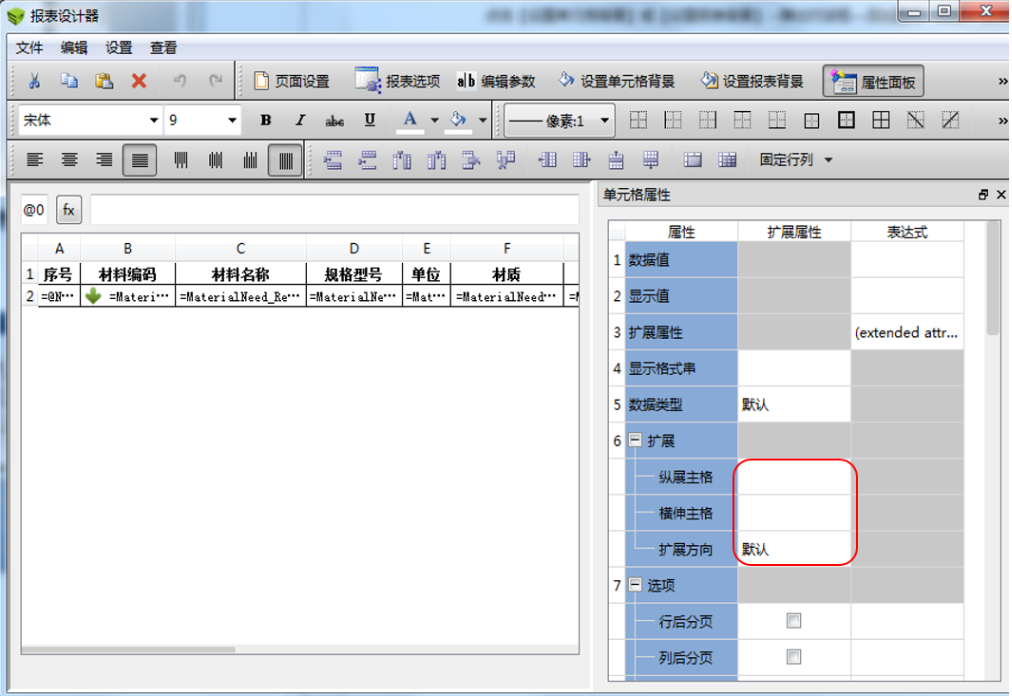This screenshot has height=696, width=1012.
Task: Apply the diagonal-down border icon
Action: click(916, 119)
